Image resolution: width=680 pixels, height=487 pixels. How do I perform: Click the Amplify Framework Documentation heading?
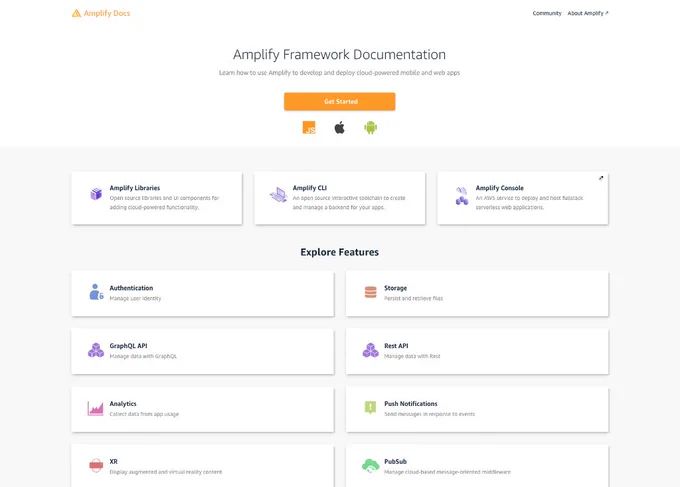(340, 55)
